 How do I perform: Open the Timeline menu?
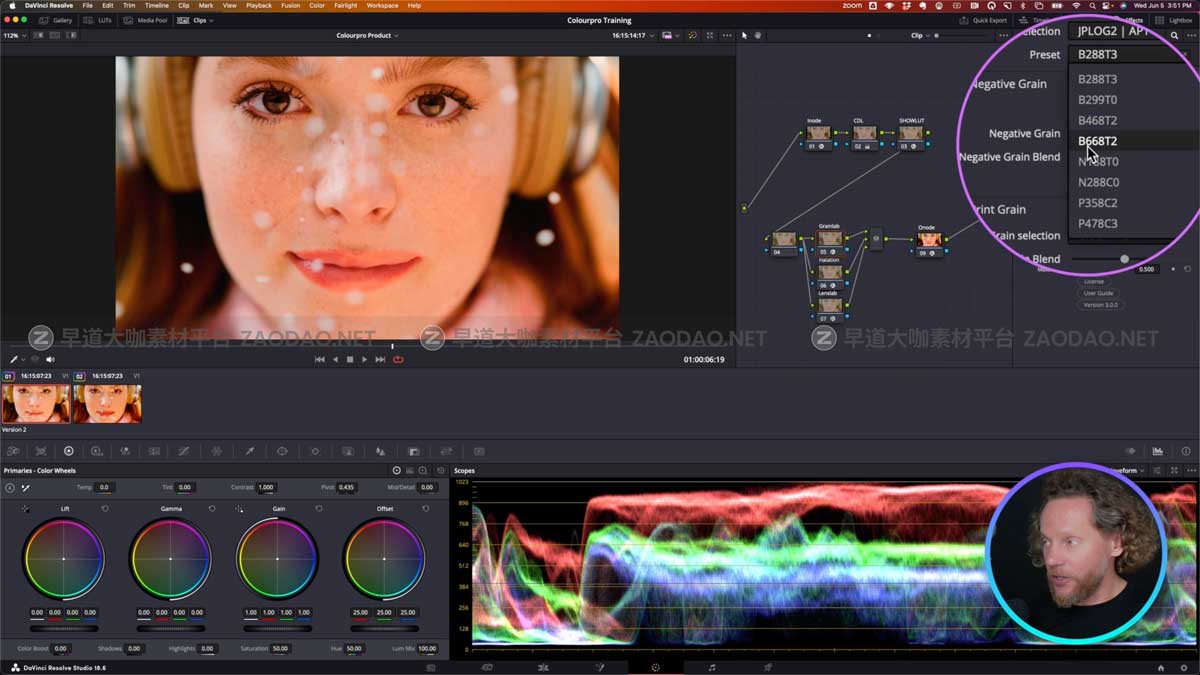(157, 5)
